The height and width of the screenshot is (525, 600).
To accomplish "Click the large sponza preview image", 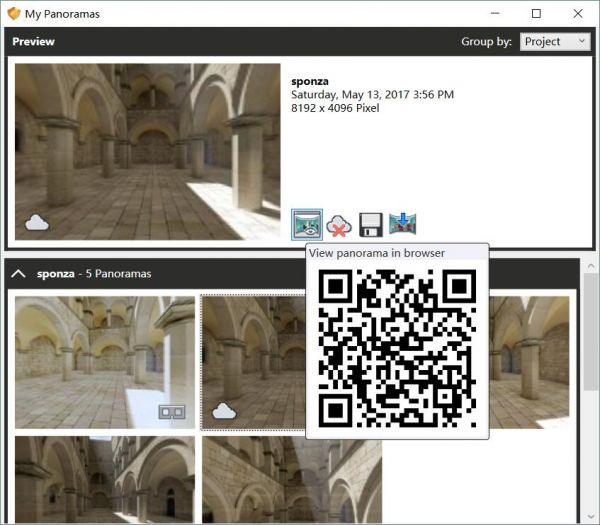I will pyautogui.click(x=148, y=152).
